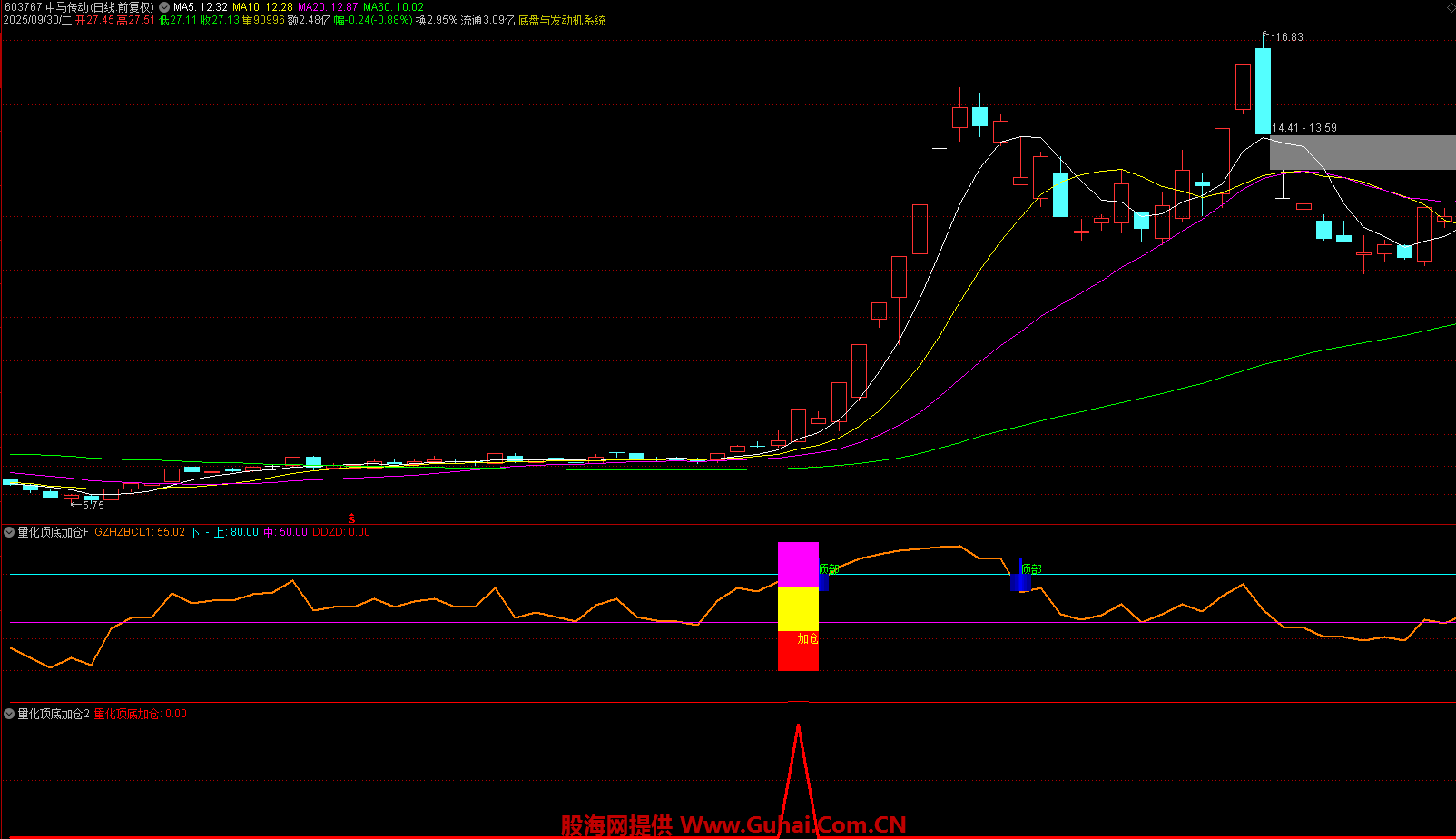Select the red 加仓 signal block
Image resolution: width=1456 pixels, height=839 pixels.
click(x=798, y=651)
